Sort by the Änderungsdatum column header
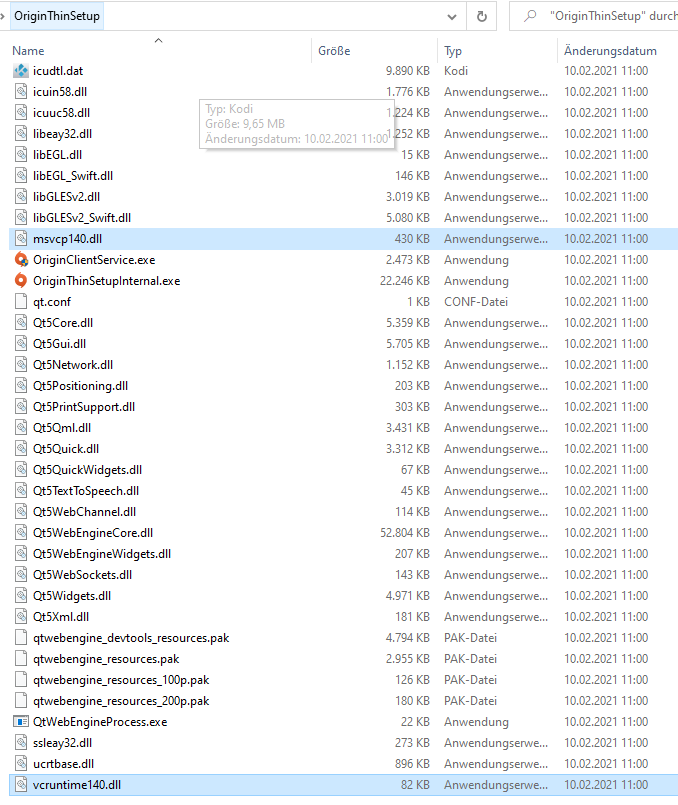The width and height of the screenshot is (678, 805). (610, 51)
